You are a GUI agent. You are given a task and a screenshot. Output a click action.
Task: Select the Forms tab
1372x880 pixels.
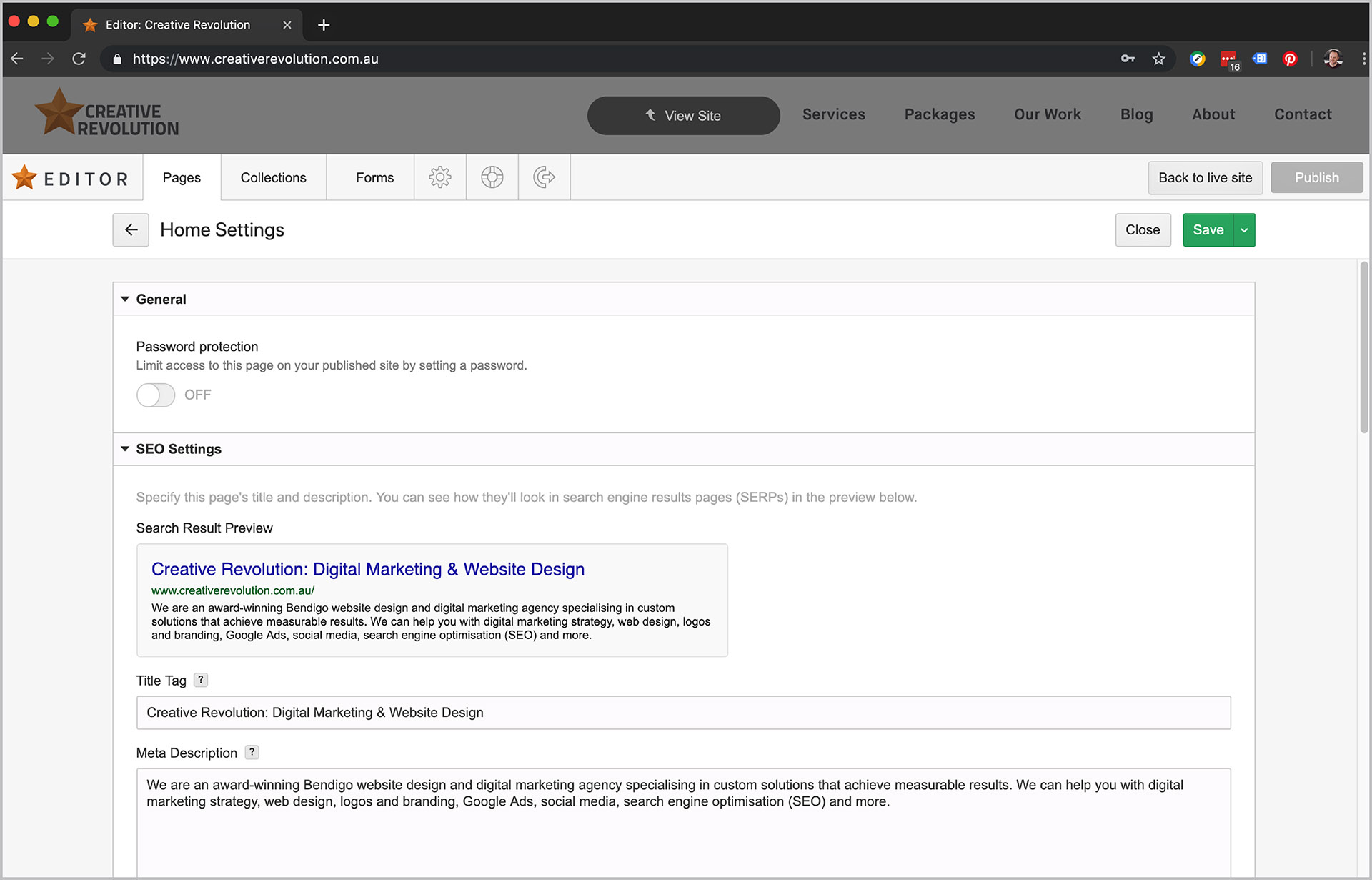(374, 177)
